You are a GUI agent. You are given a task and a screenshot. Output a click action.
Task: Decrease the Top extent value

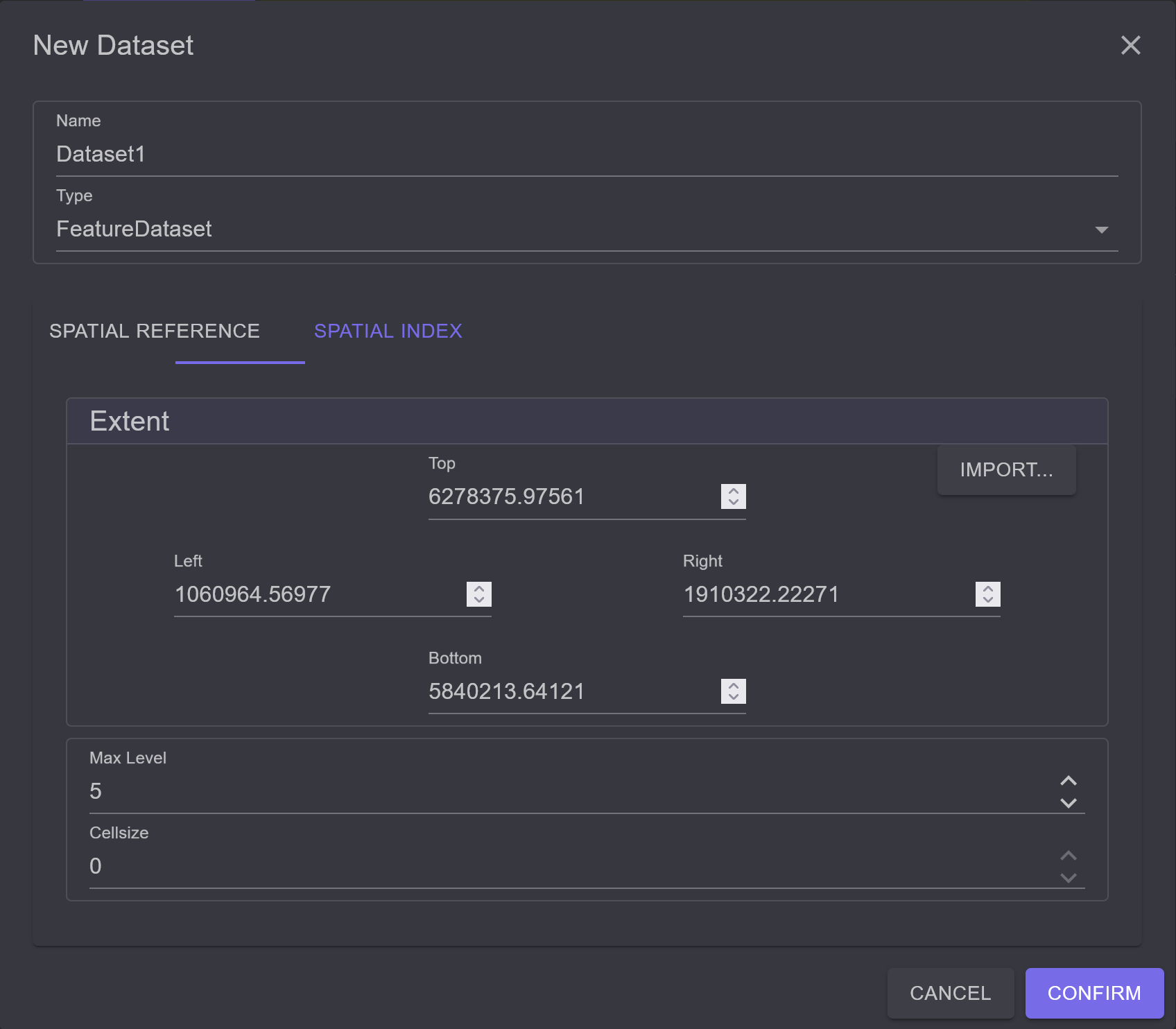click(734, 503)
